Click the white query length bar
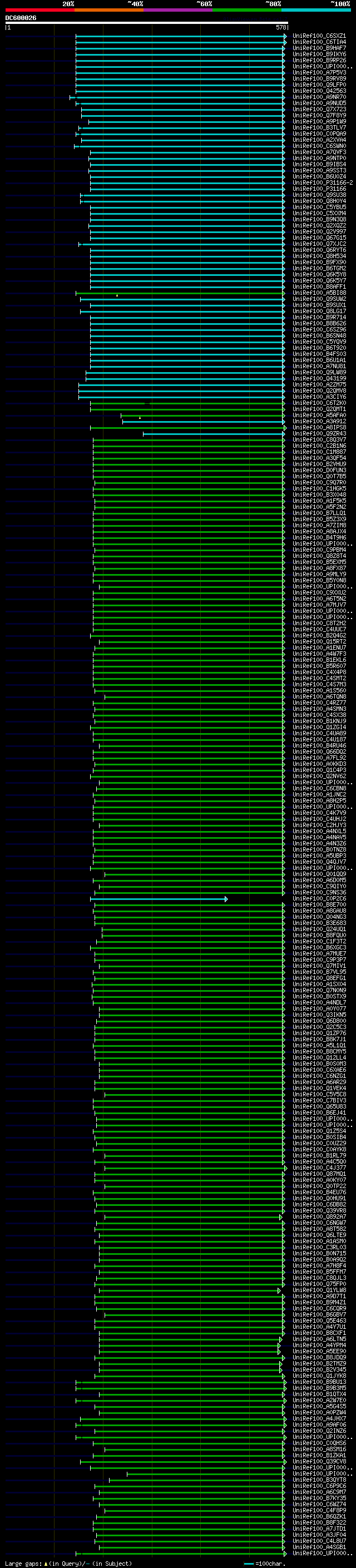 147,22
